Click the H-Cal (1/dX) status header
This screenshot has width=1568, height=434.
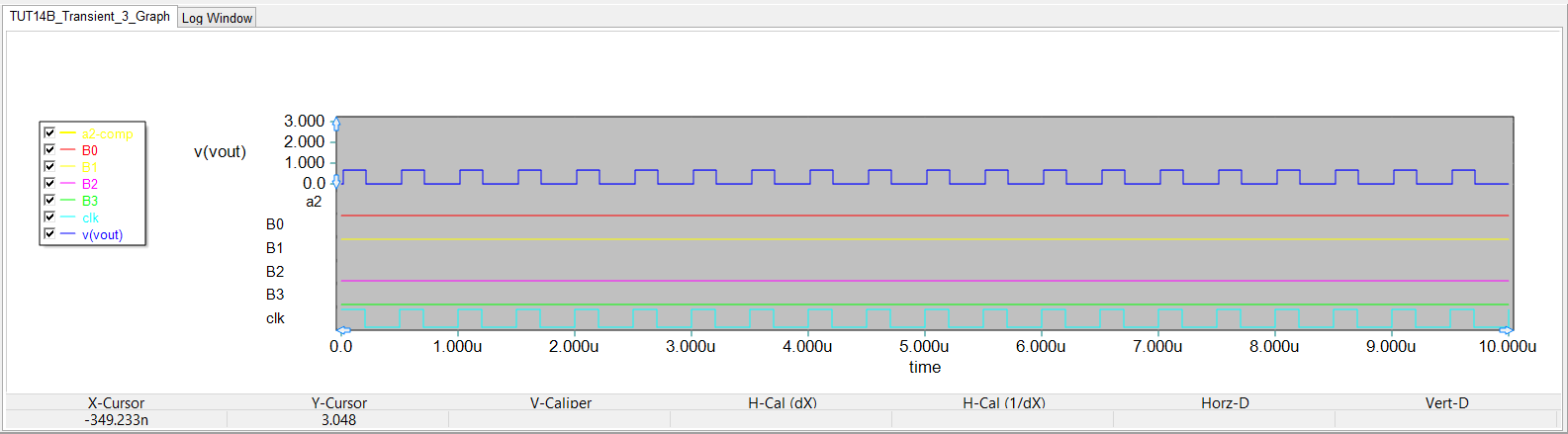point(1004,402)
